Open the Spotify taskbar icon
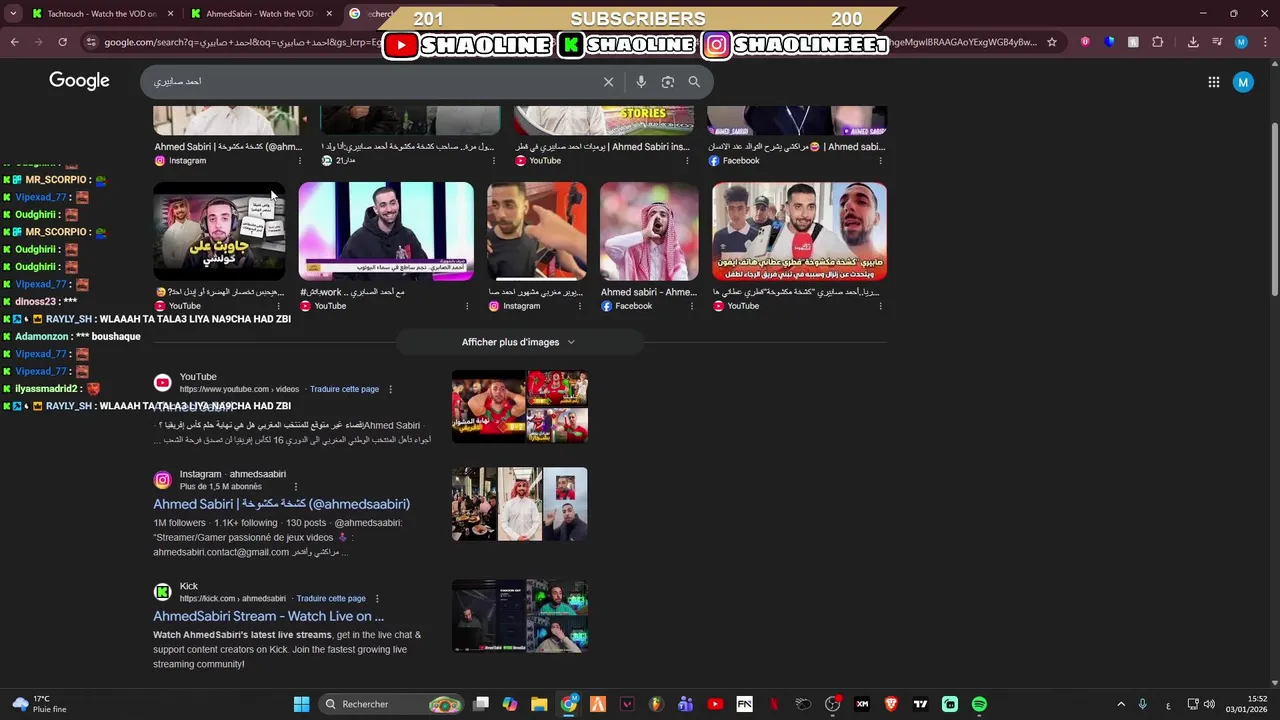 coord(979,704)
